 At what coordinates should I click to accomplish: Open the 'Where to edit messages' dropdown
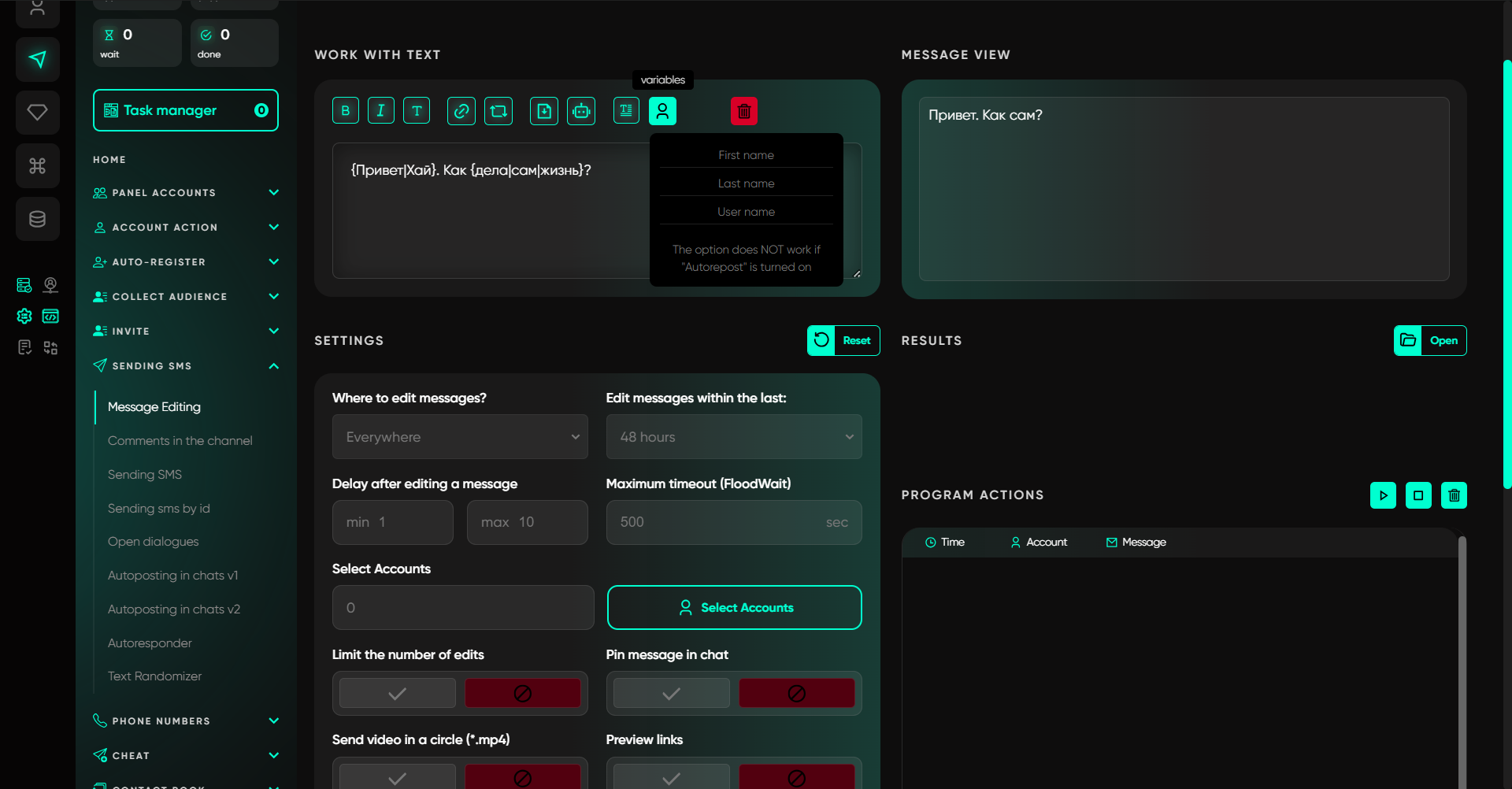(x=460, y=437)
